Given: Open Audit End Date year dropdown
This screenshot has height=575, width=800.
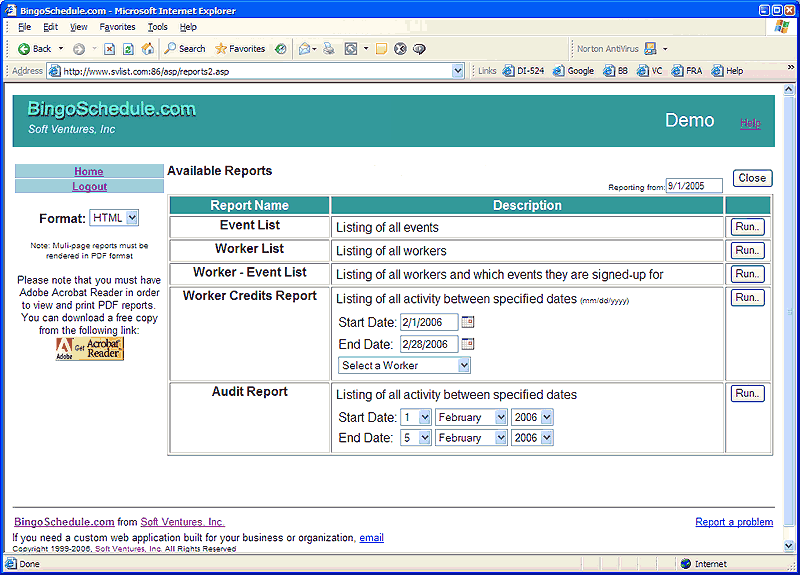Looking at the screenshot, I should click(x=532, y=438).
